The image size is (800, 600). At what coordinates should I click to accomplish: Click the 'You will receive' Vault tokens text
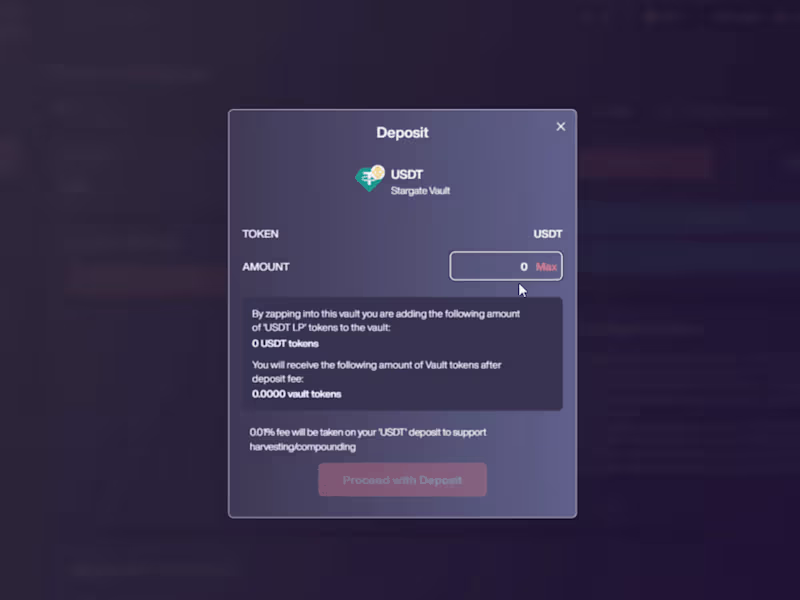[377, 371]
